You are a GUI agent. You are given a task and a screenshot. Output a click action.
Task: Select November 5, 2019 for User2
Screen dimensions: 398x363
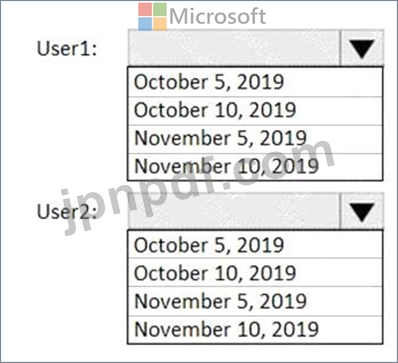[x=255, y=301]
